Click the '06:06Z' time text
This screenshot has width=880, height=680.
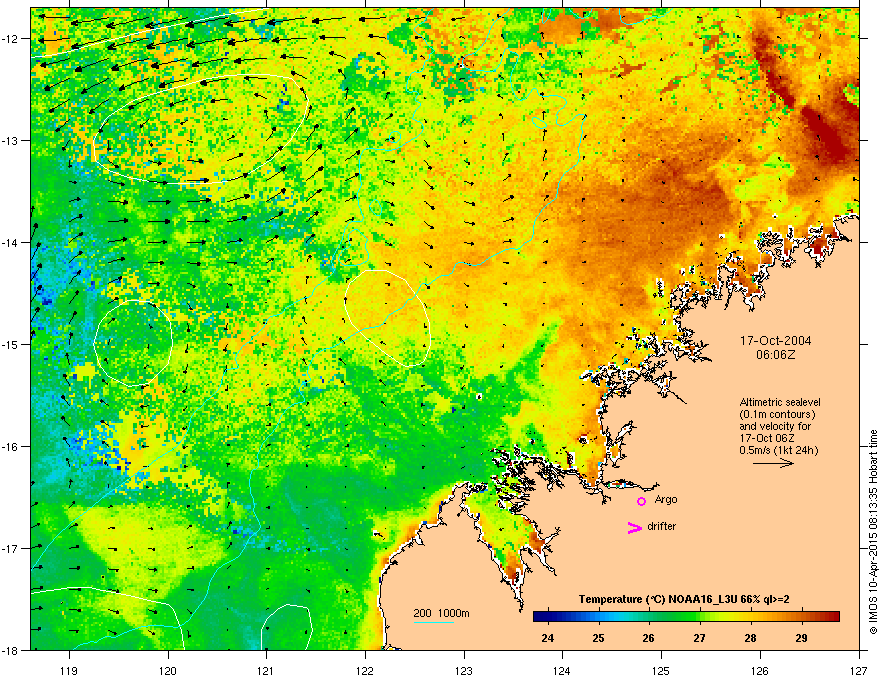pyautogui.click(x=776, y=355)
